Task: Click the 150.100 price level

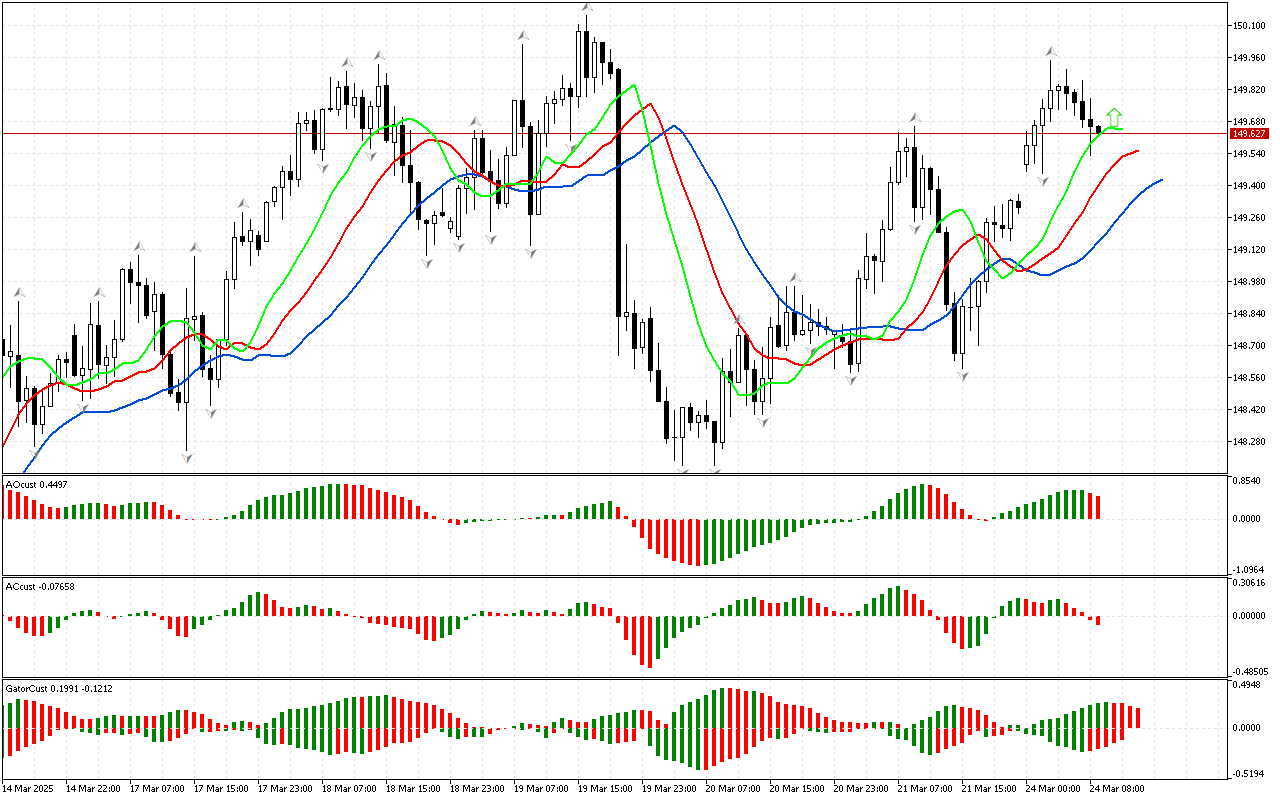Action: (x=1251, y=26)
